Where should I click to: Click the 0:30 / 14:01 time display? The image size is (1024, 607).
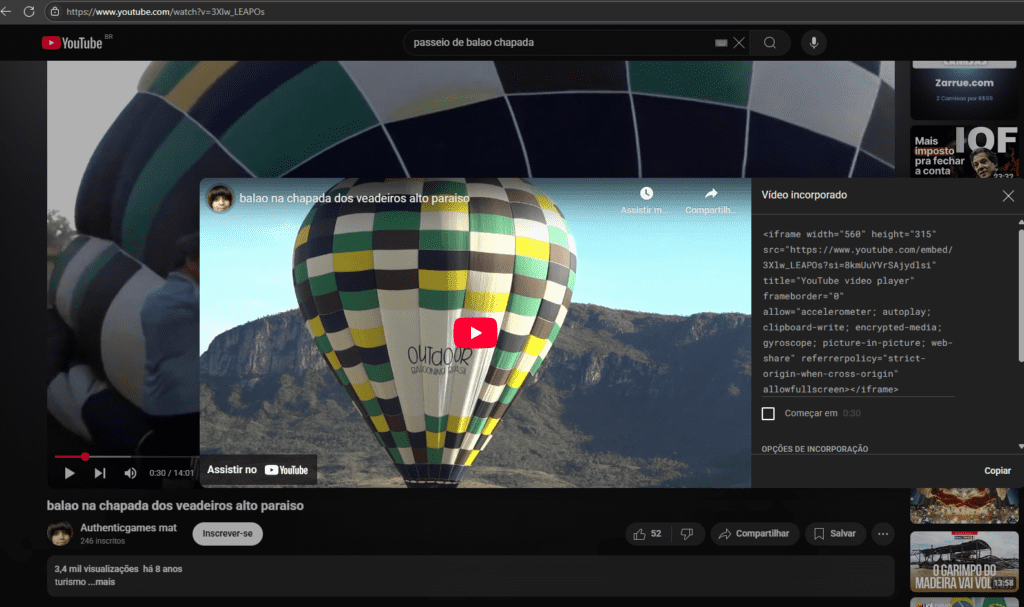coord(171,473)
